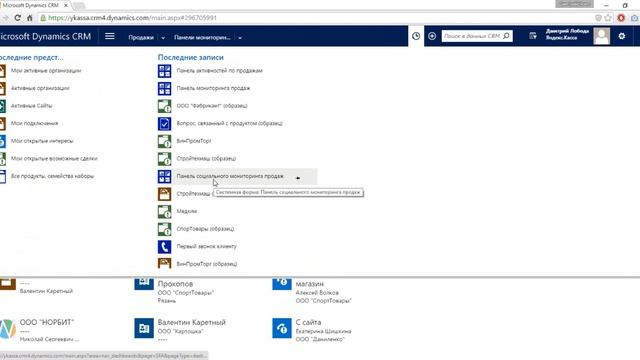640x360 pixels.
Task: Pin the Панель социального мониторинга продаж entry
Action: (298, 178)
